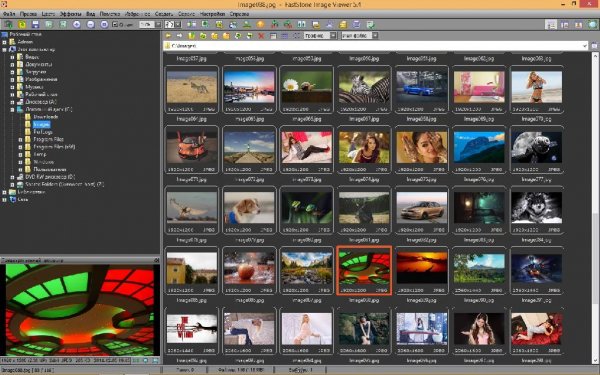Click the Save icon in main toolbar

36,24
